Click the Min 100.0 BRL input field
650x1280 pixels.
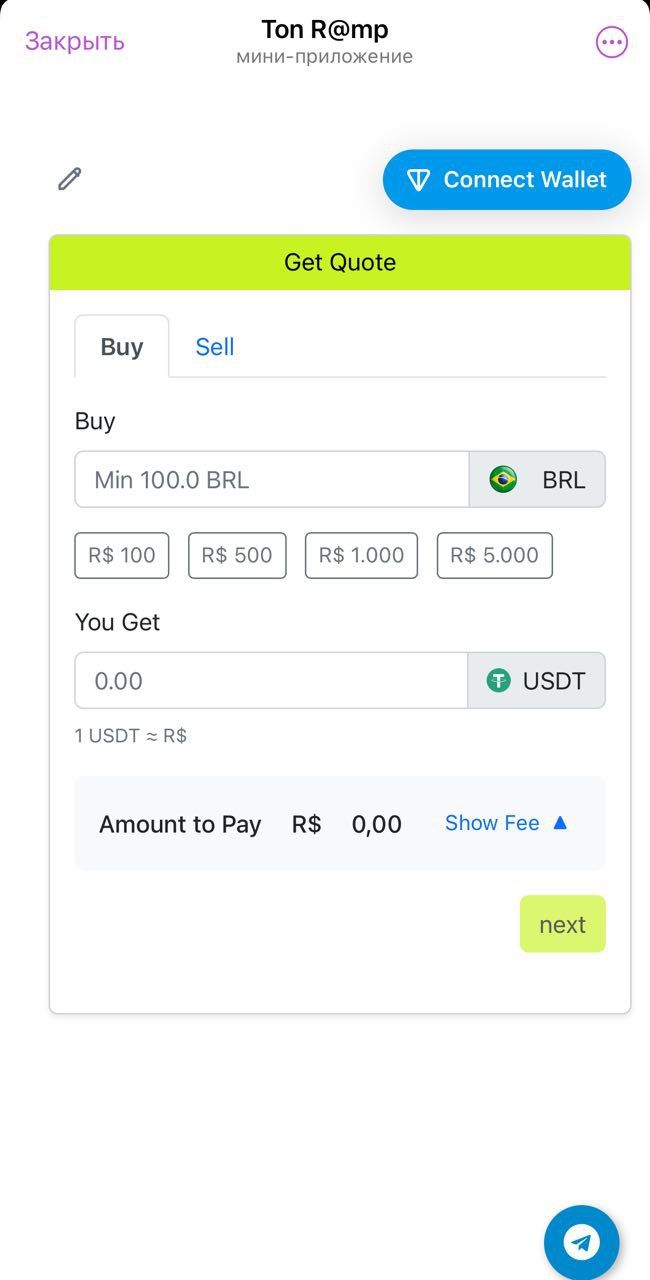point(270,479)
